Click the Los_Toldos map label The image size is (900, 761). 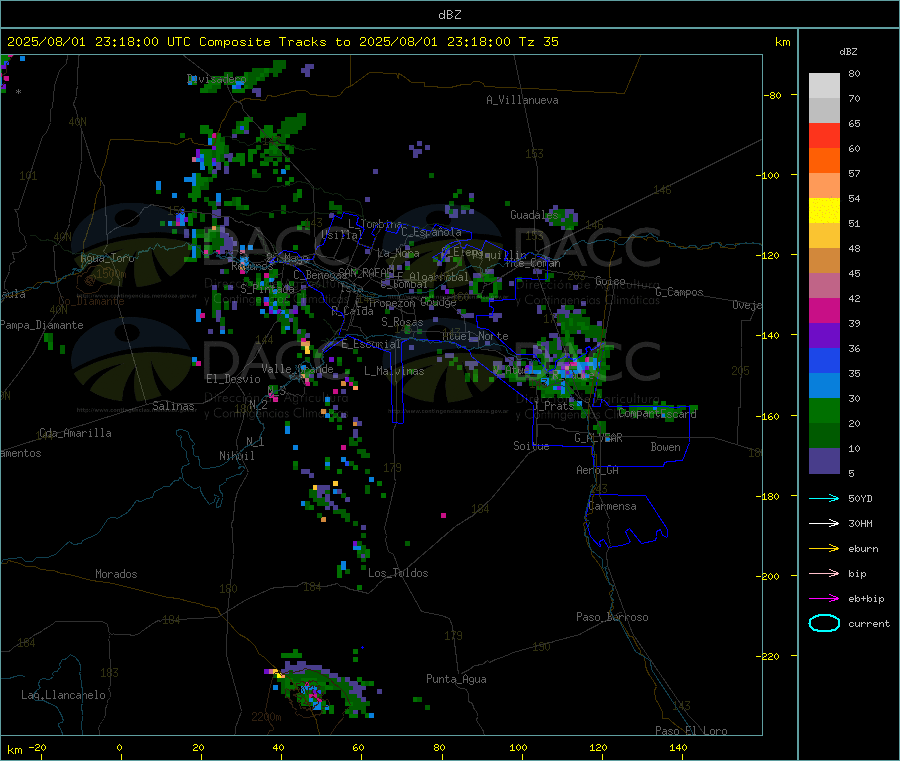[398, 573]
